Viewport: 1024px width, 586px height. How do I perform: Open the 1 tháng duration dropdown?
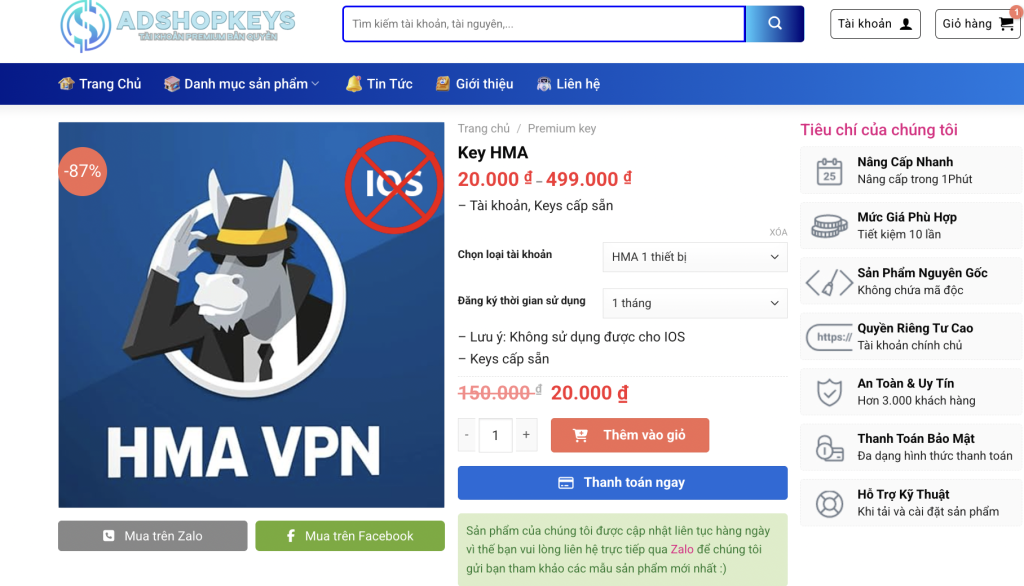[x=695, y=303]
